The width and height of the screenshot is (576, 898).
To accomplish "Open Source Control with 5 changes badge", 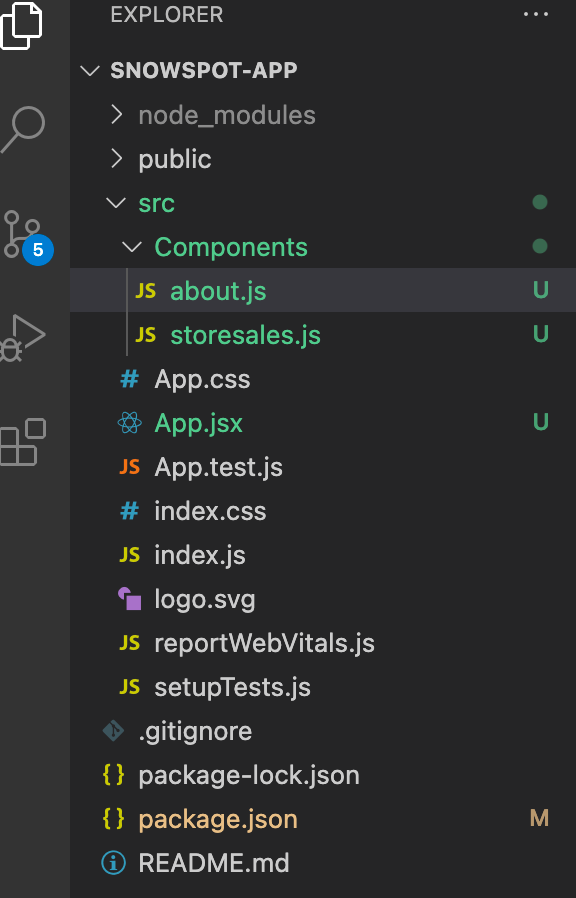I will 25,236.
